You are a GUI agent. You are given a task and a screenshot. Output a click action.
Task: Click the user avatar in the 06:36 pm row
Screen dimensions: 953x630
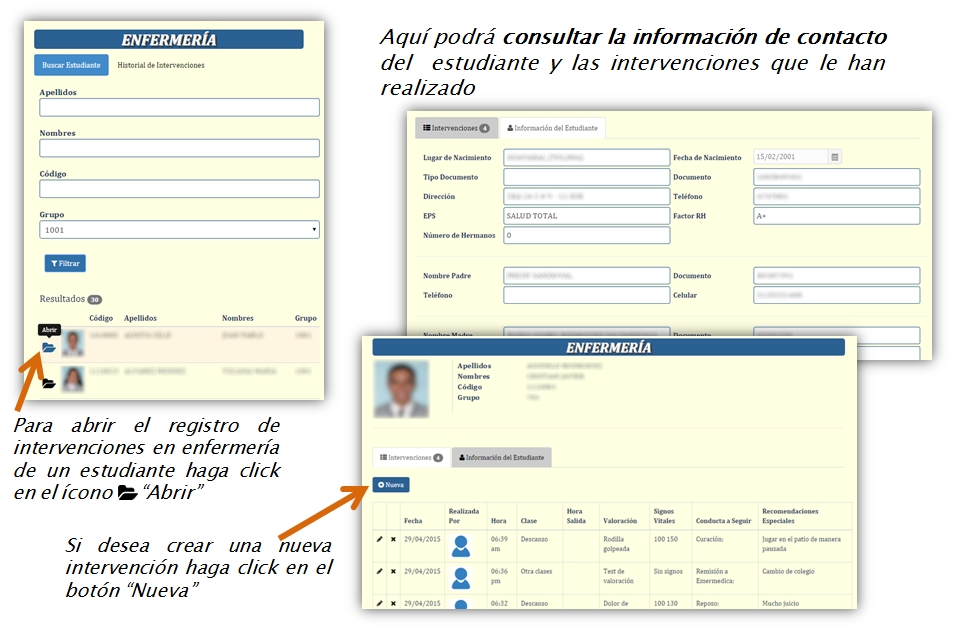coord(461,578)
